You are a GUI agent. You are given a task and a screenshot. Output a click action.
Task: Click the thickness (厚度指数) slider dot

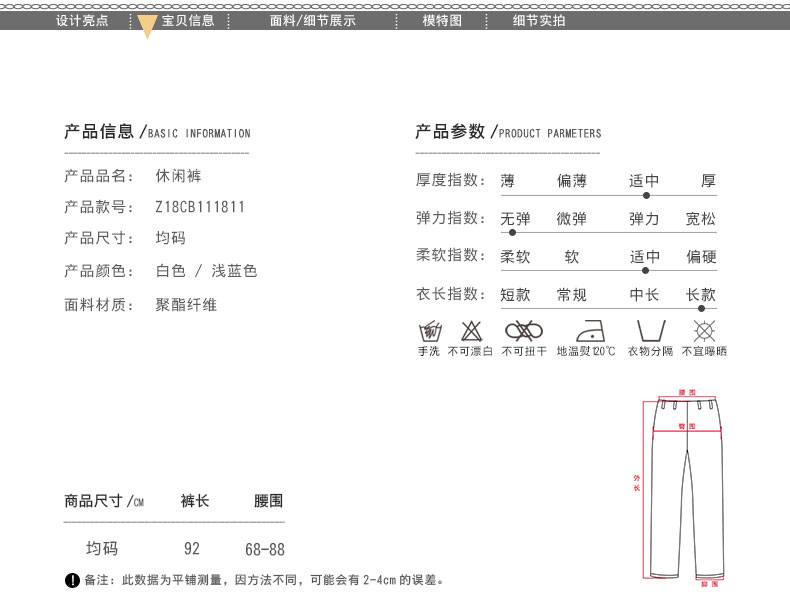pos(646,196)
